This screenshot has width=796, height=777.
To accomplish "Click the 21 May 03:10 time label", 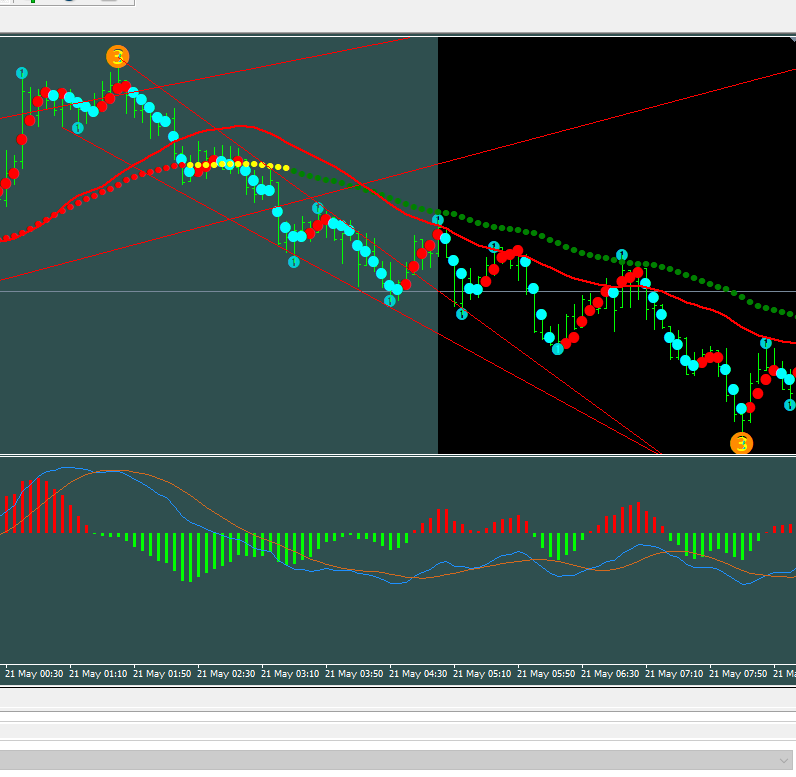I will click(290, 673).
